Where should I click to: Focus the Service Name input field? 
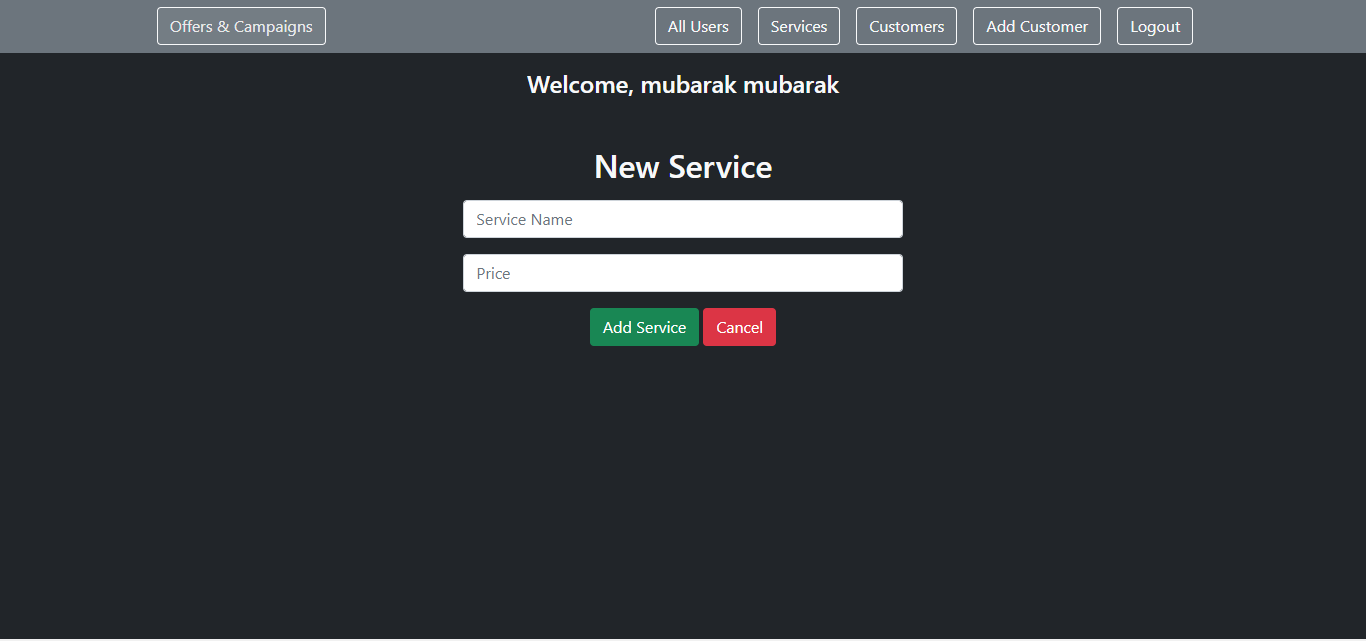[683, 219]
